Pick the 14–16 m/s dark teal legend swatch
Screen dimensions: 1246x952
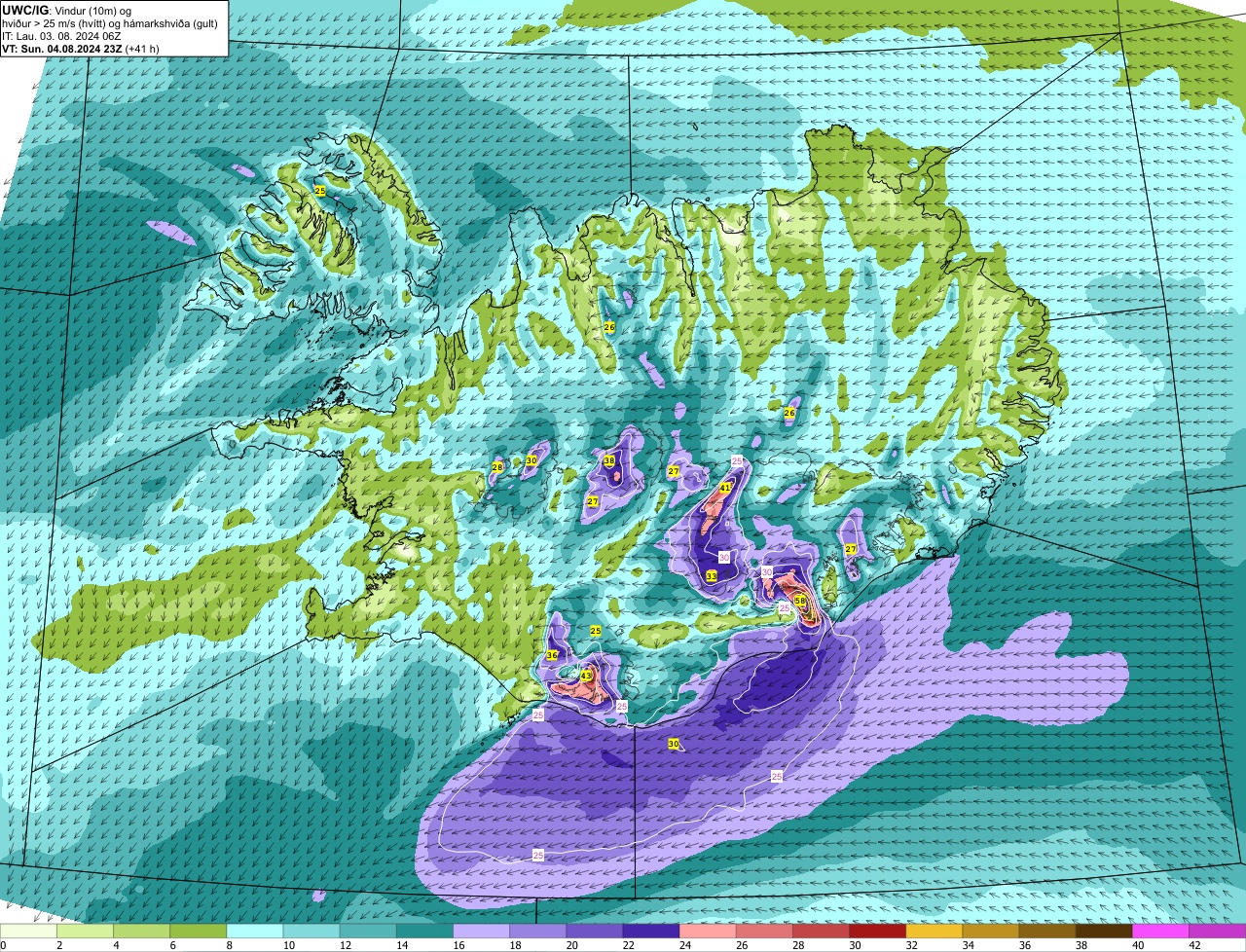coord(424,931)
